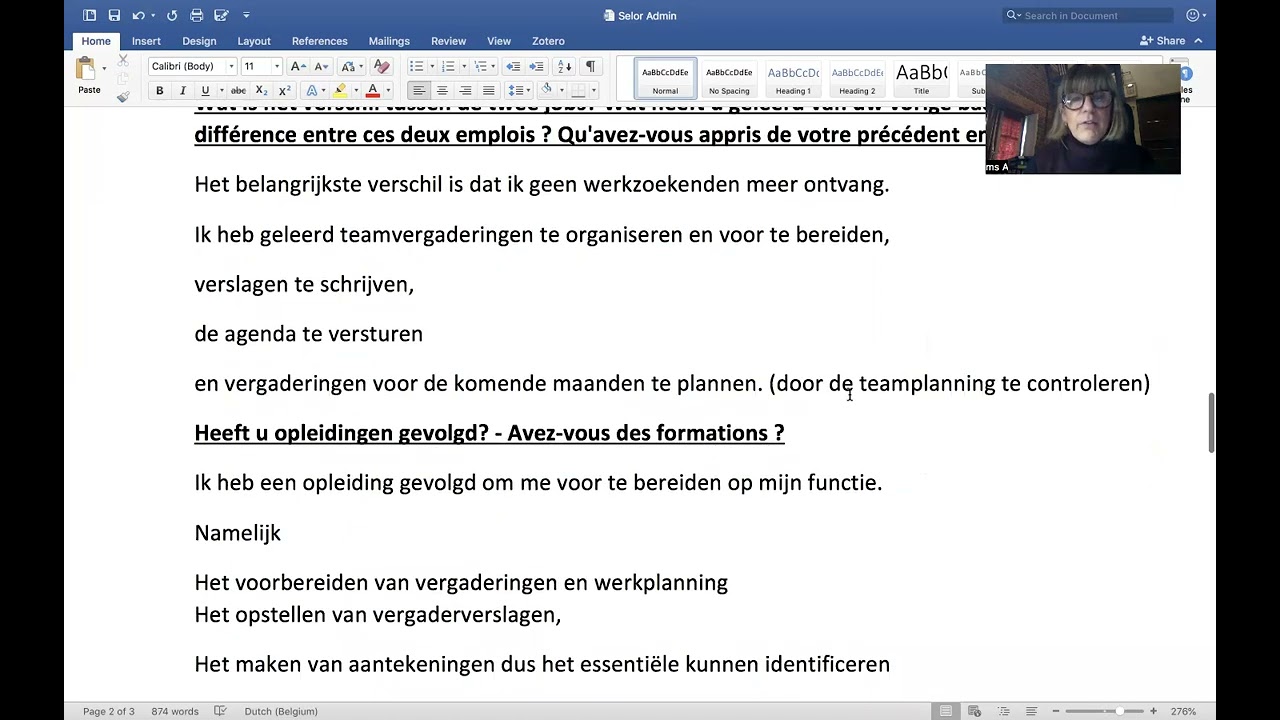Increase paragraph indent

tap(536, 66)
